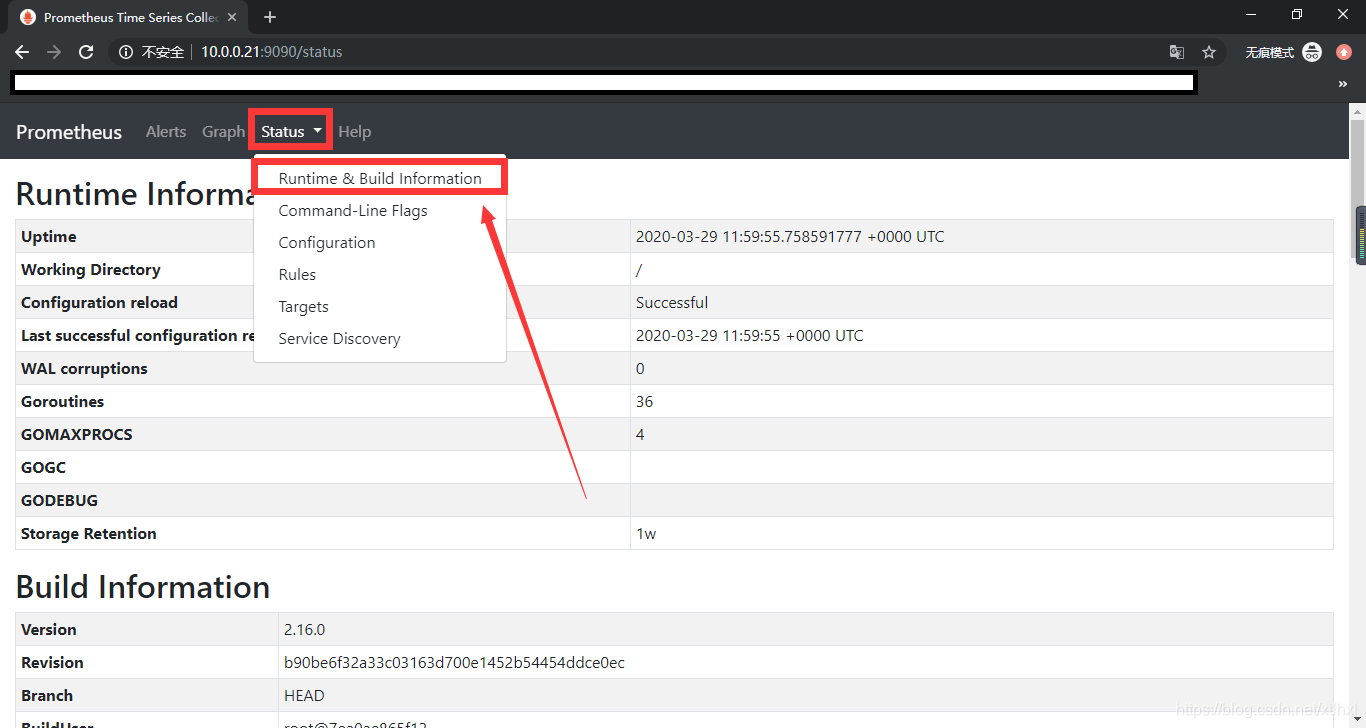Screen dimensions: 1366x728
Task: Click the insecure site info icon
Action: click(x=126, y=52)
